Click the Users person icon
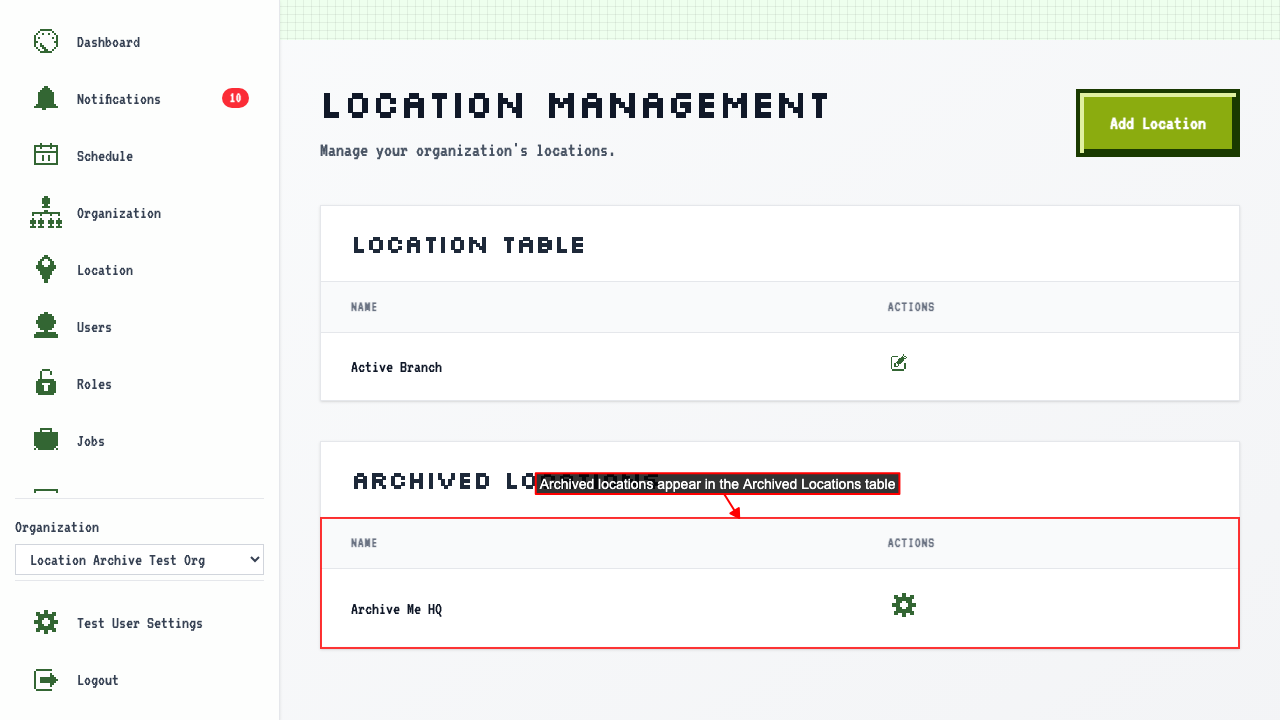This screenshot has width=1280, height=720. (46, 326)
